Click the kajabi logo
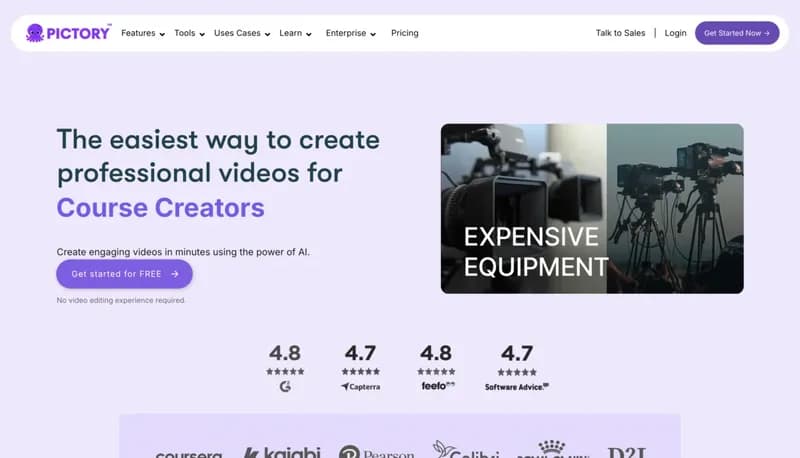Image resolution: width=800 pixels, height=458 pixels. [282, 452]
